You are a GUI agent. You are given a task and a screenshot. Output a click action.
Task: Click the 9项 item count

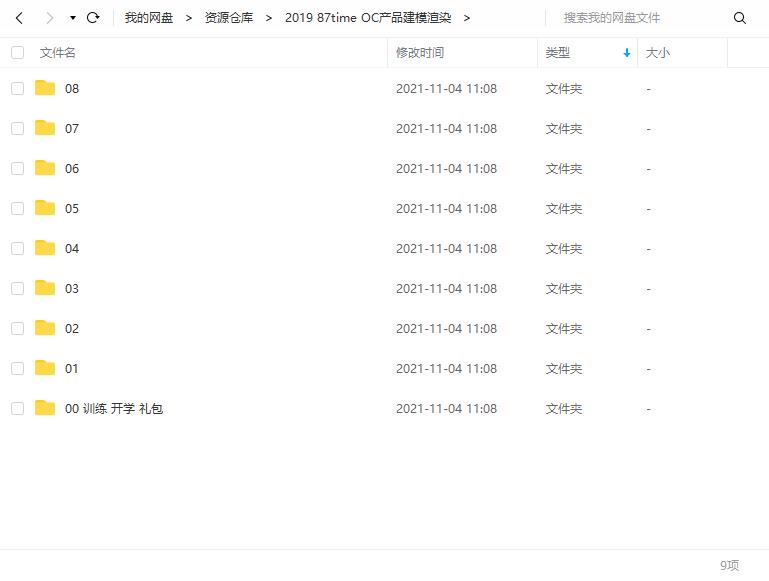[x=729, y=565]
